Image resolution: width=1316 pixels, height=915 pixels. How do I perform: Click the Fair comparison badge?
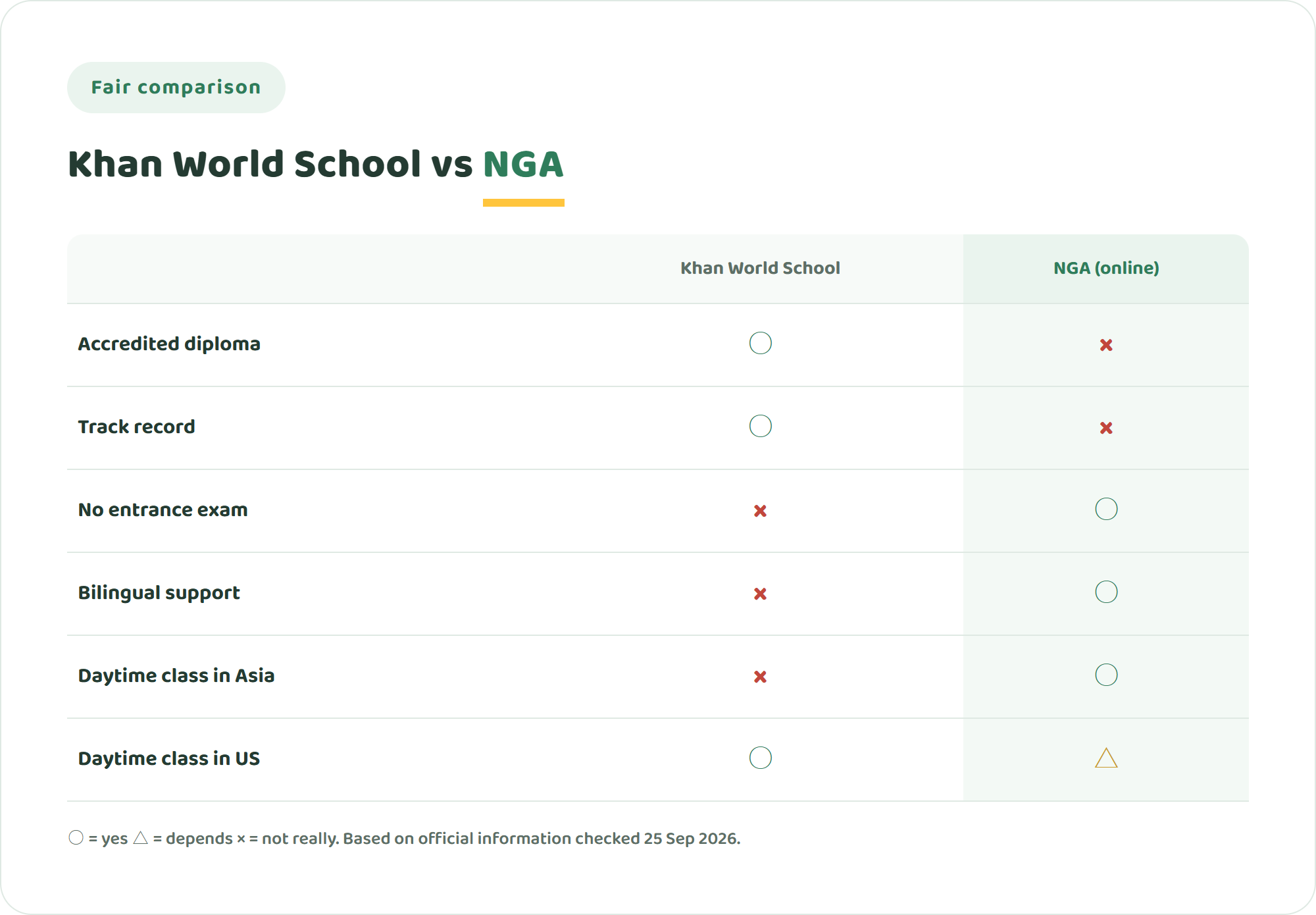[176, 88]
